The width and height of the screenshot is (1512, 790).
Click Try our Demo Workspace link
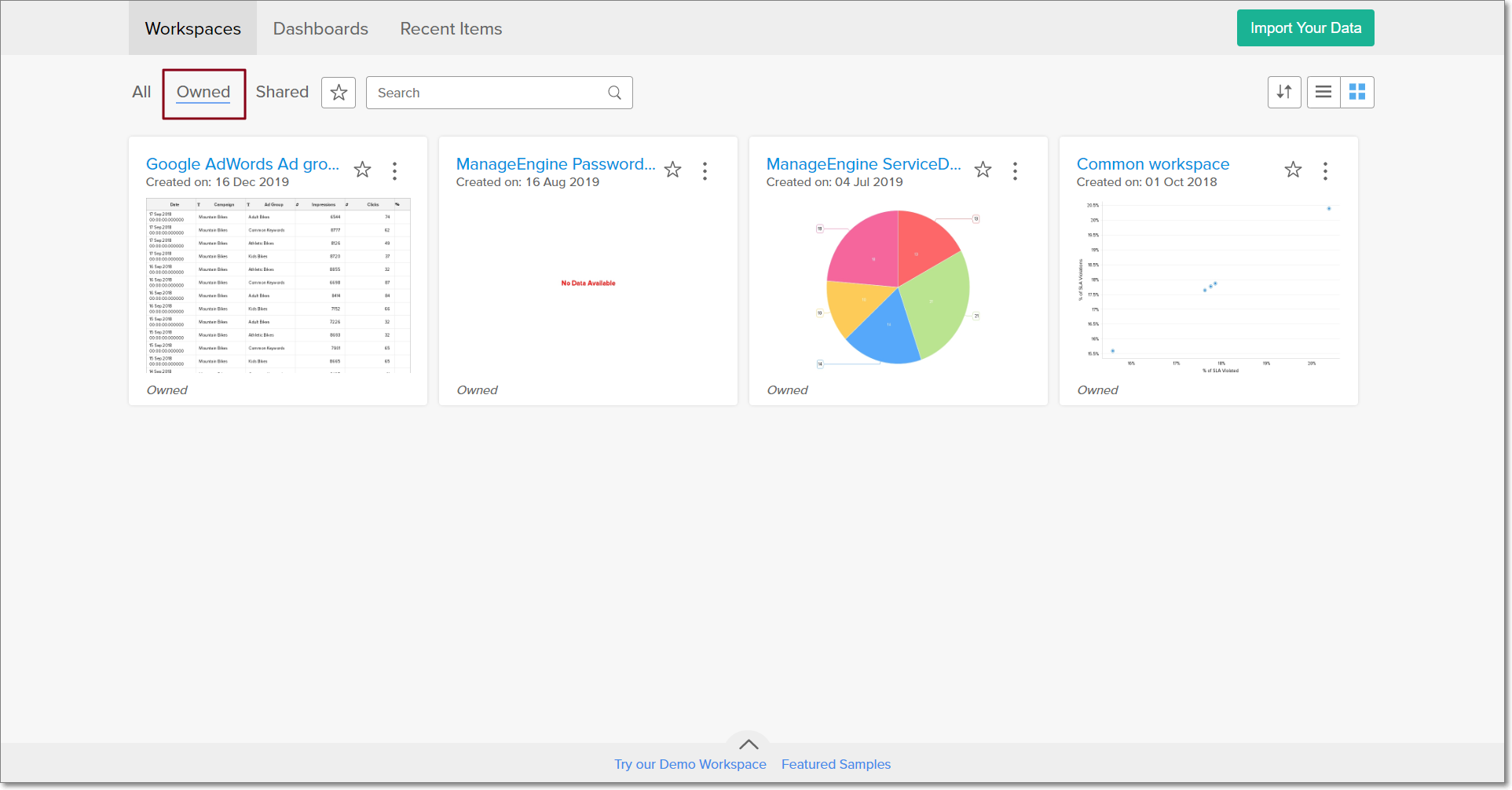[x=690, y=764]
